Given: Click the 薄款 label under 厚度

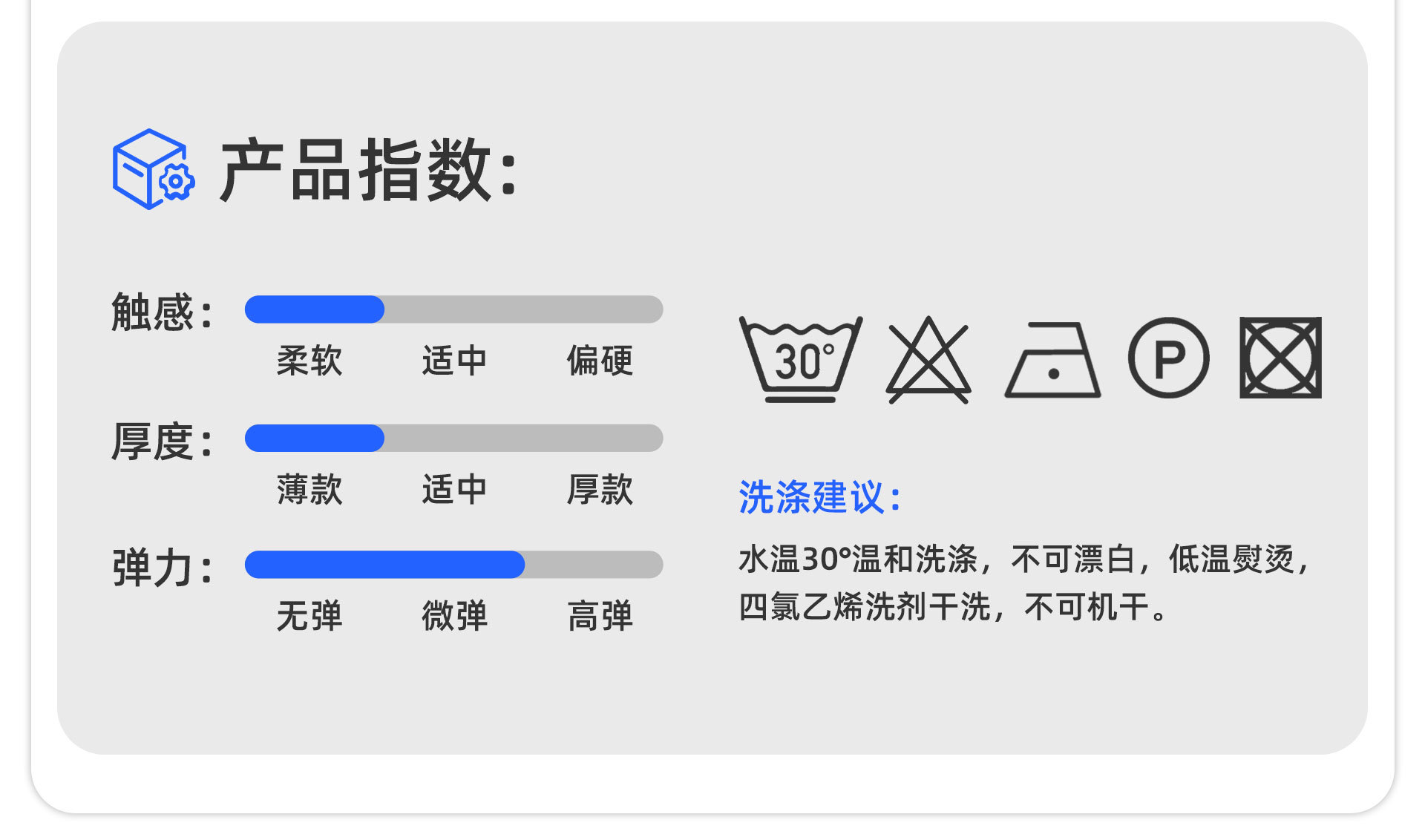Looking at the screenshot, I should (309, 490).
